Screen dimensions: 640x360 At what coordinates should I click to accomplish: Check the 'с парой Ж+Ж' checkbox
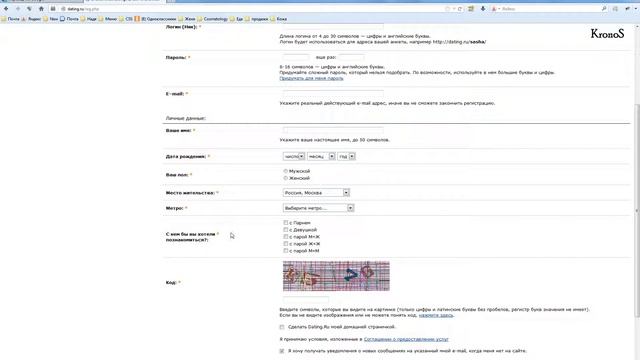286,244
